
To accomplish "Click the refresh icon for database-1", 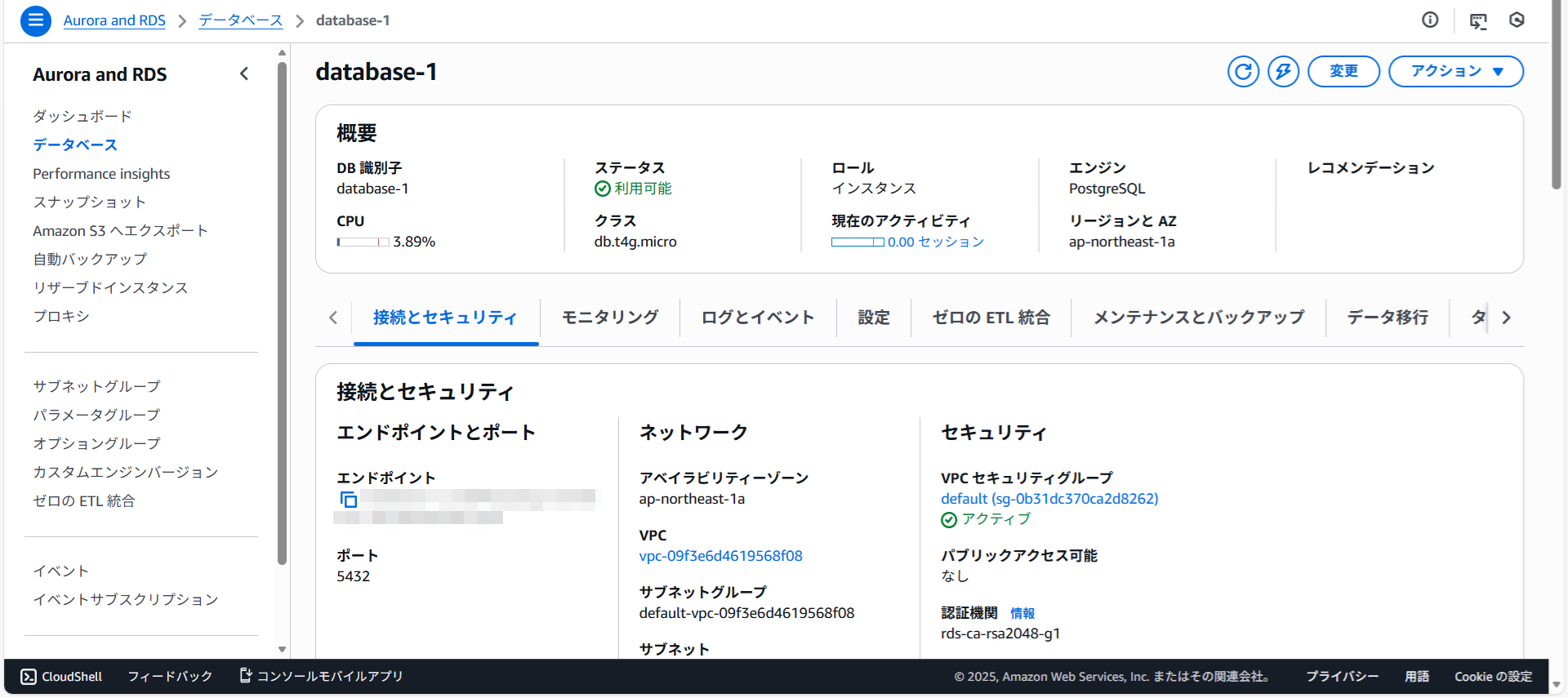I will coord(1243,72).
